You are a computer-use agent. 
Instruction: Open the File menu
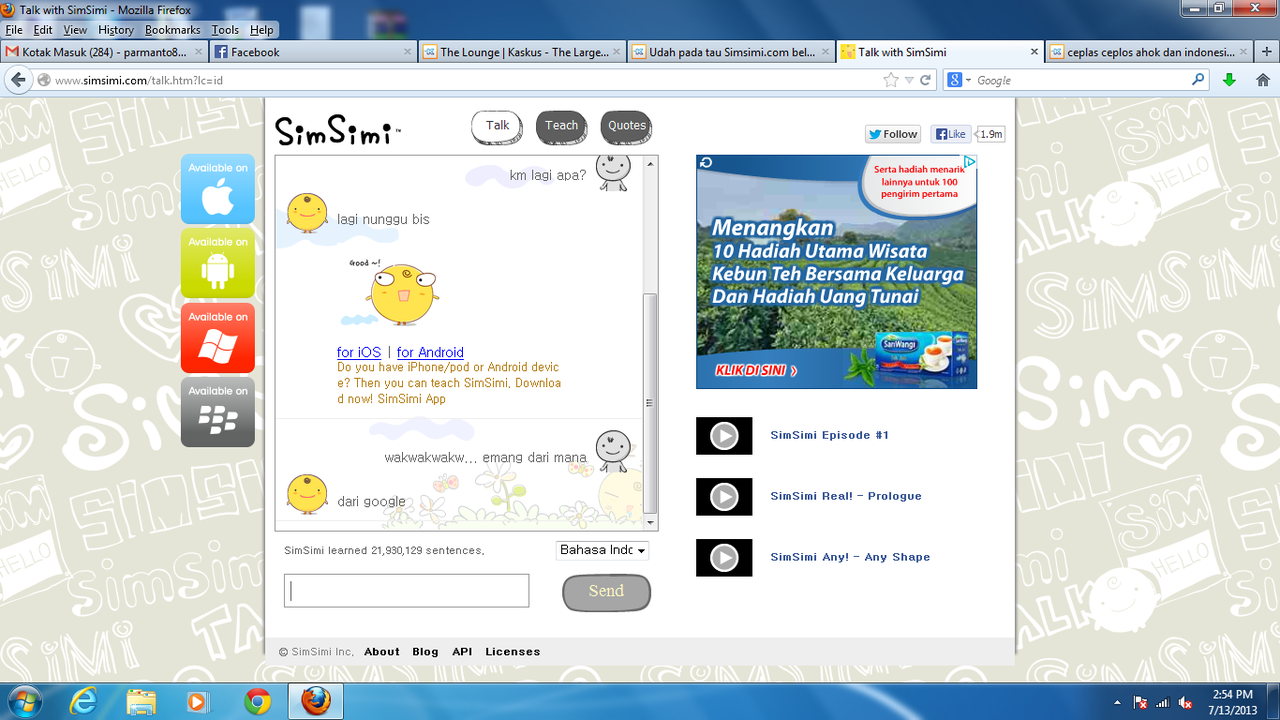click(x=14, y=30)
